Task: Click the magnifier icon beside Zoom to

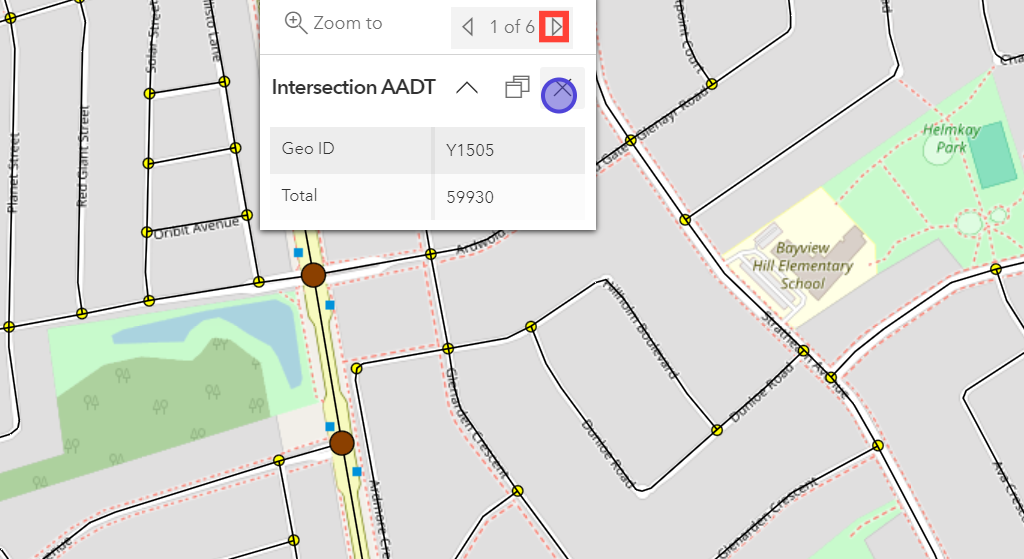Action: [295, 23]
